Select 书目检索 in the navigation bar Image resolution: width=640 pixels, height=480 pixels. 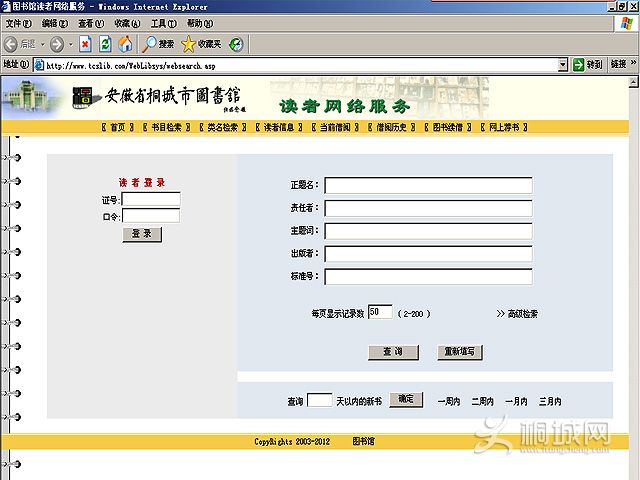pos(167,128)
